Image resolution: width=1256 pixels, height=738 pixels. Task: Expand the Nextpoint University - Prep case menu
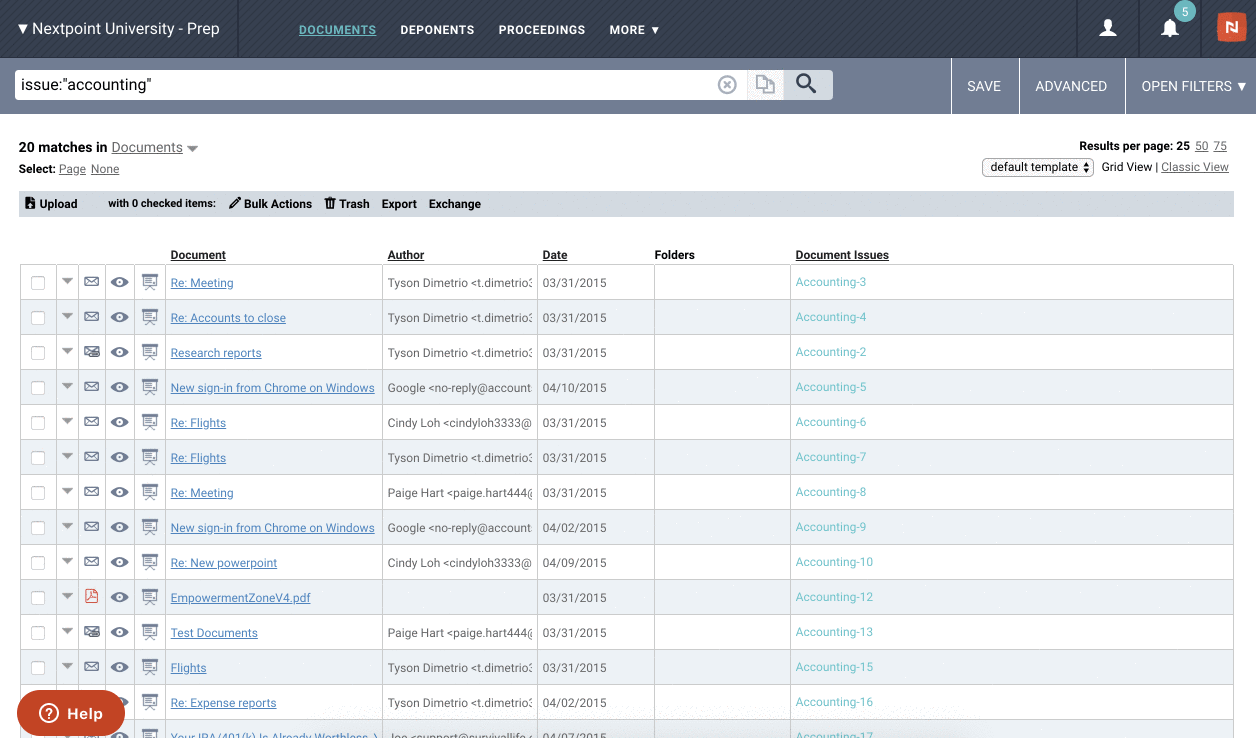tap(118, 29)
